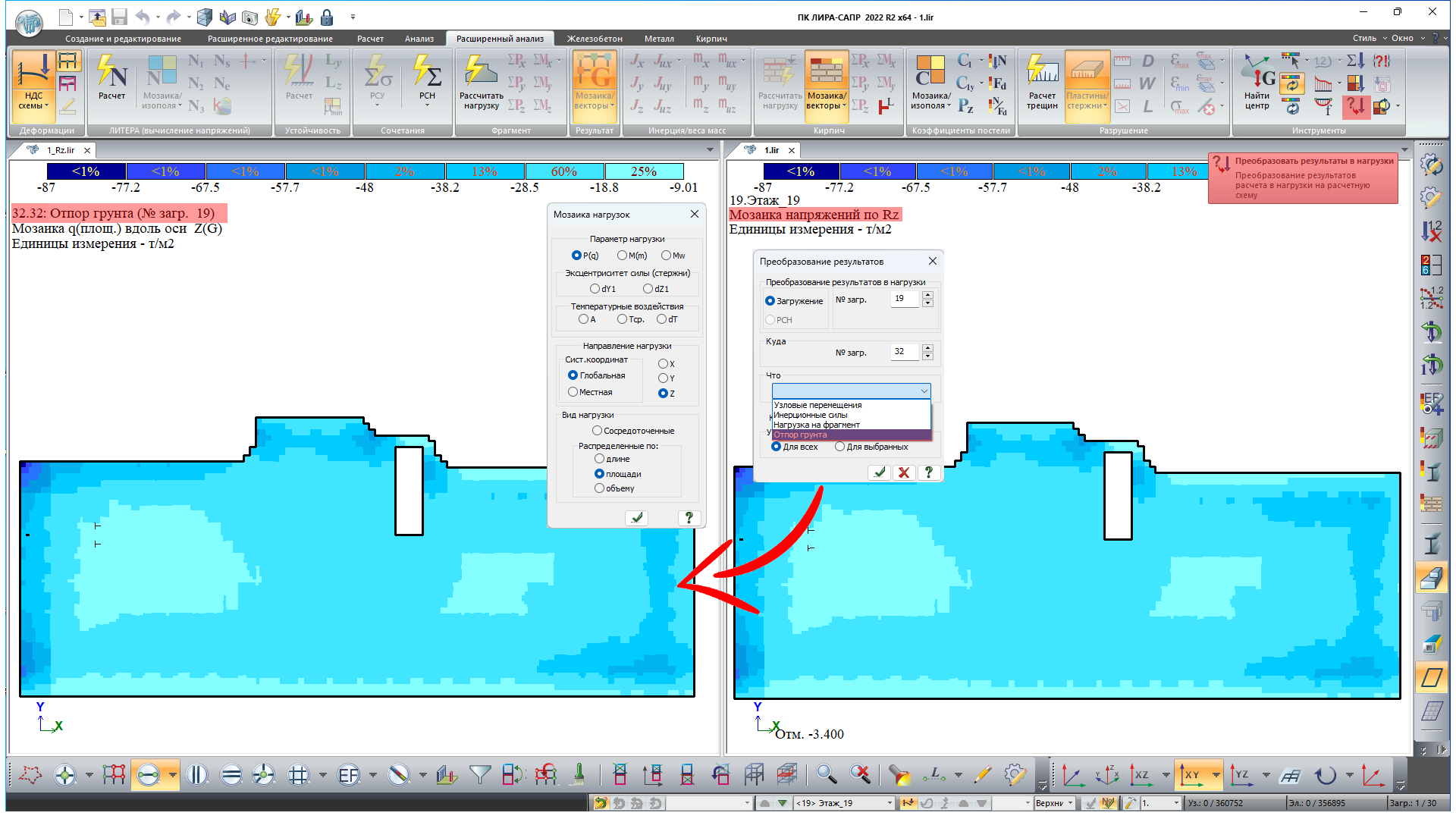Choose Местная coordinate system radio
The image size is (1456, 819).
573,392
